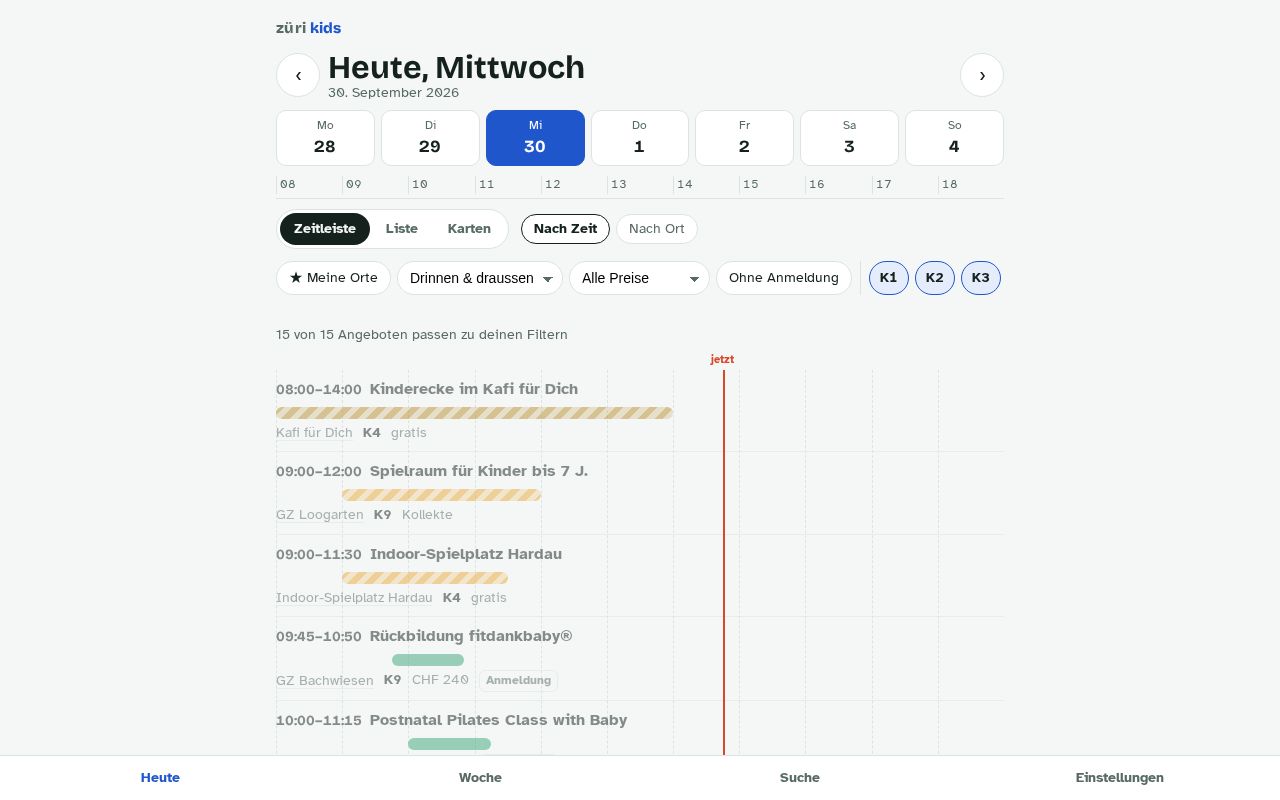Click the Kinderecke 08:00–14:00 timeline bar
Screen dimensions: 1280x800
tap(474, 413)
